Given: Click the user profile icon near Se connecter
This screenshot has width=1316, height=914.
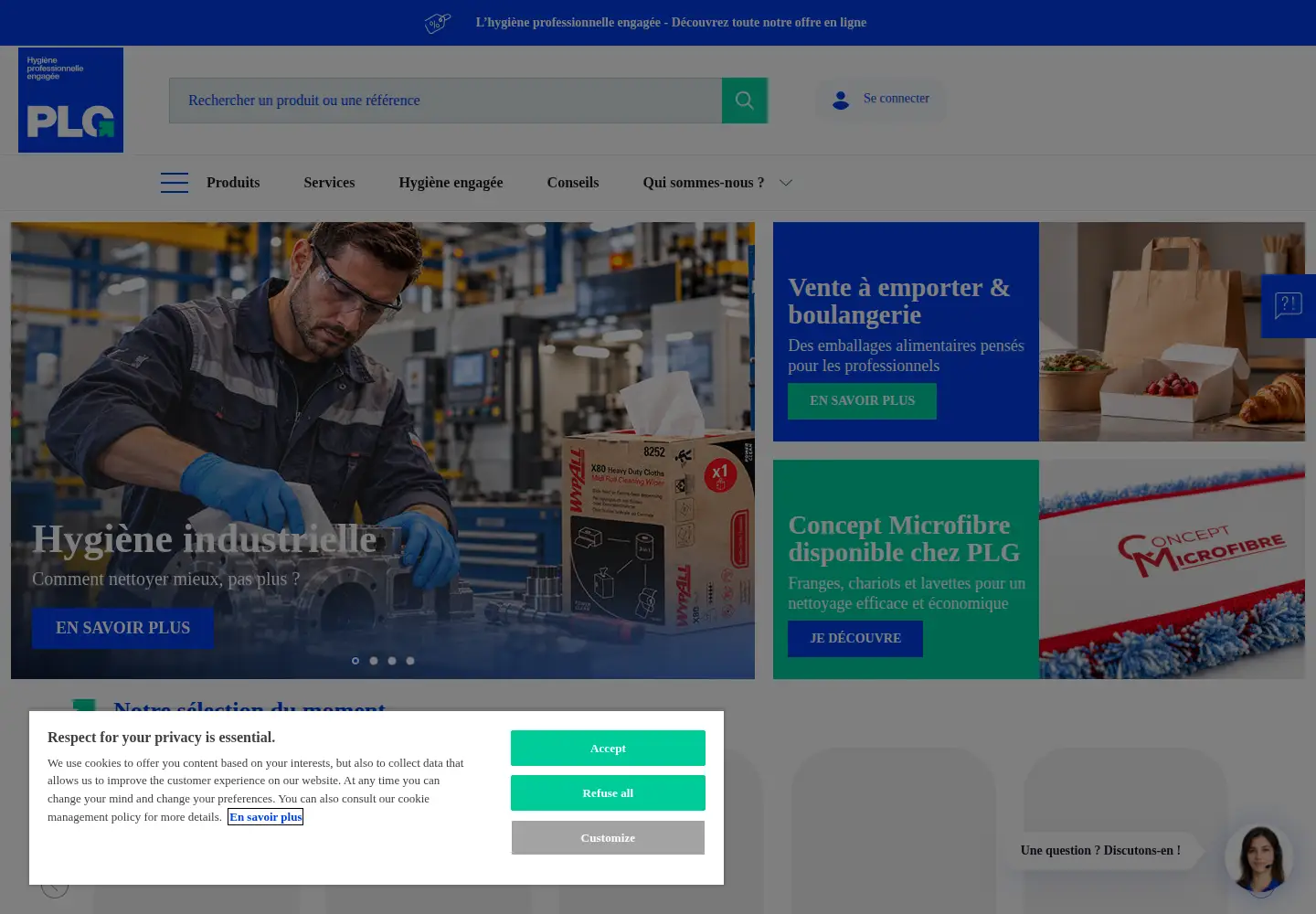Looking at the screenshot, I should (841, 100).
